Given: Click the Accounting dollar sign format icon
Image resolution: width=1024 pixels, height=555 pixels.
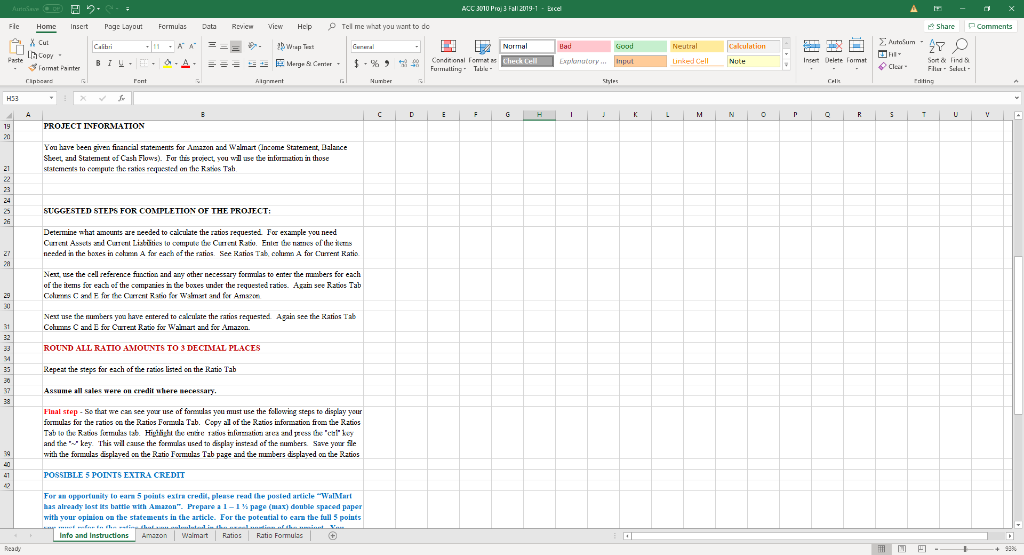Looking at the screenshot, I should 357,63.
